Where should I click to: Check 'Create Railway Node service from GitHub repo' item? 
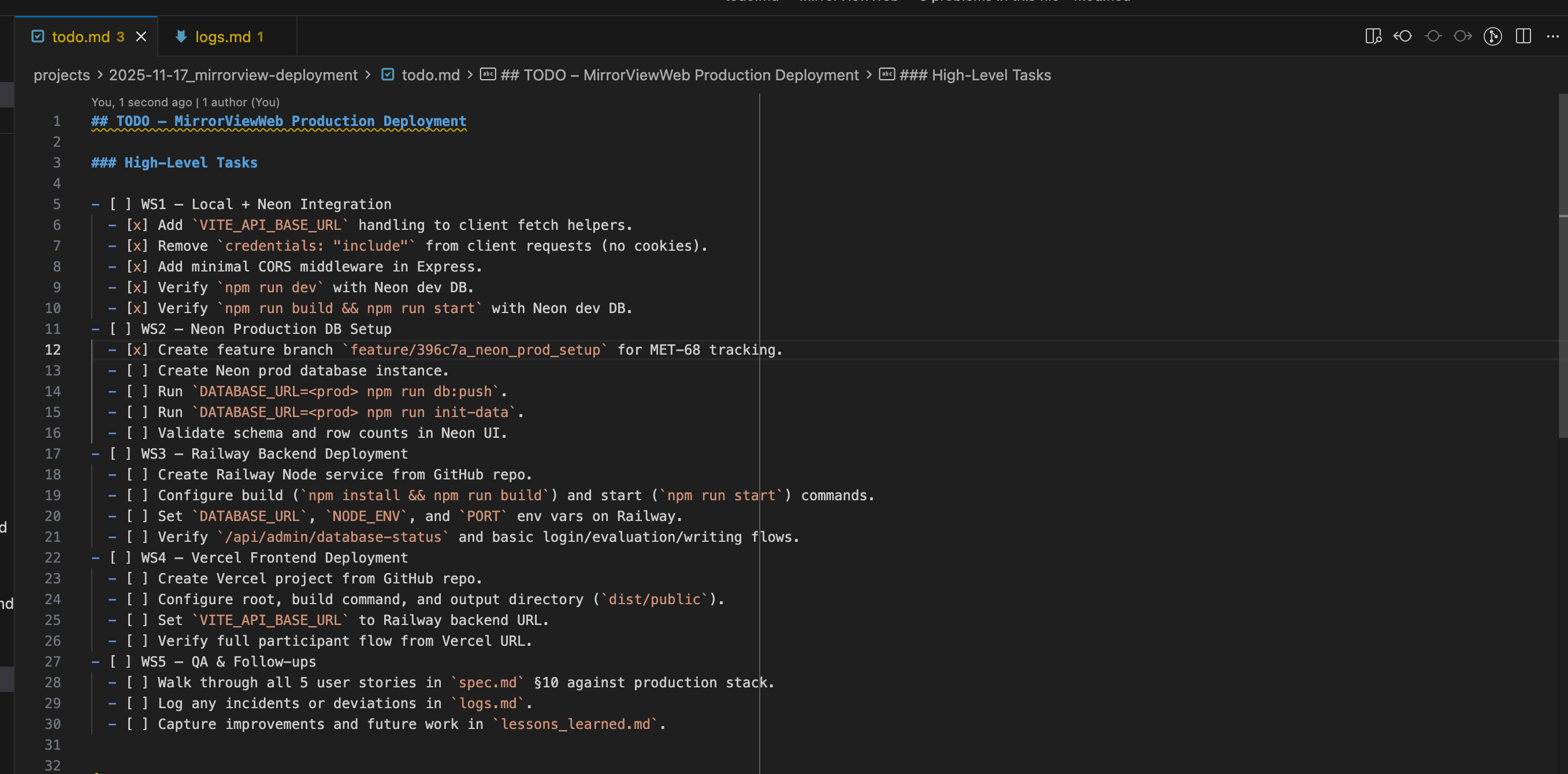tap(136, 474)
